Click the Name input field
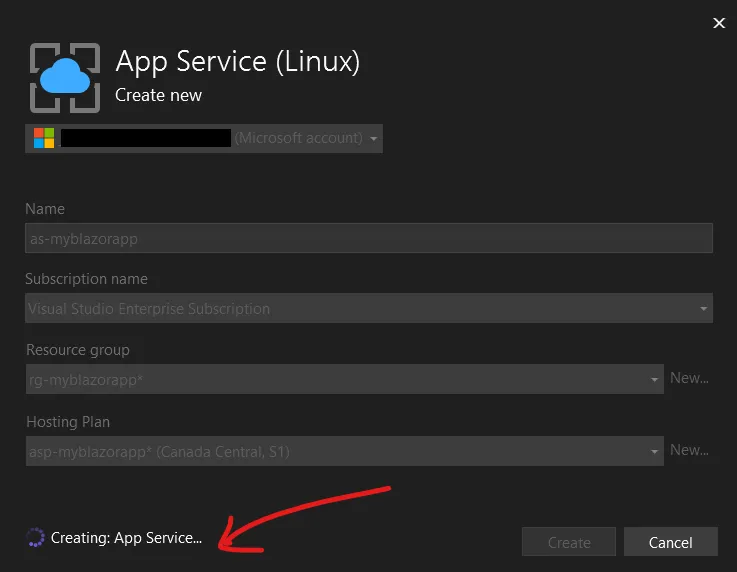Image resolution: width=737 pixels, height=572 pixels. coord(369,238)
